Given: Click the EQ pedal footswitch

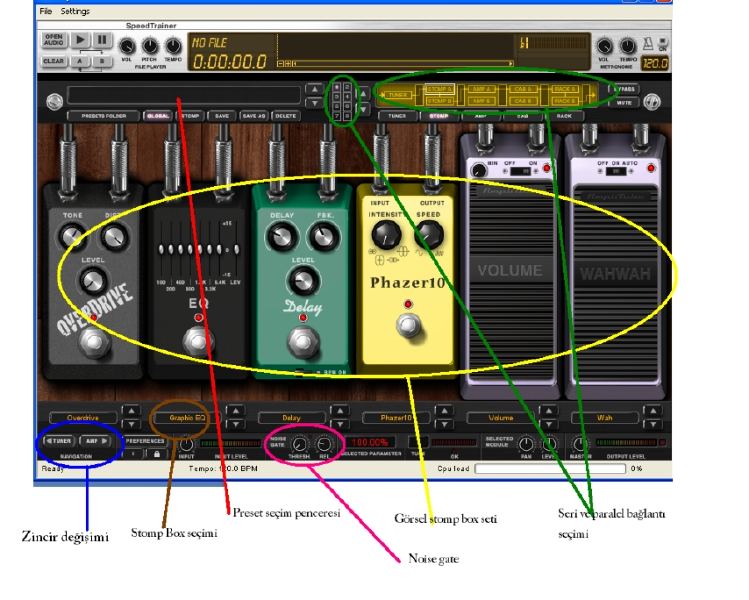Looking at the screenshot, I should [196, 344].
